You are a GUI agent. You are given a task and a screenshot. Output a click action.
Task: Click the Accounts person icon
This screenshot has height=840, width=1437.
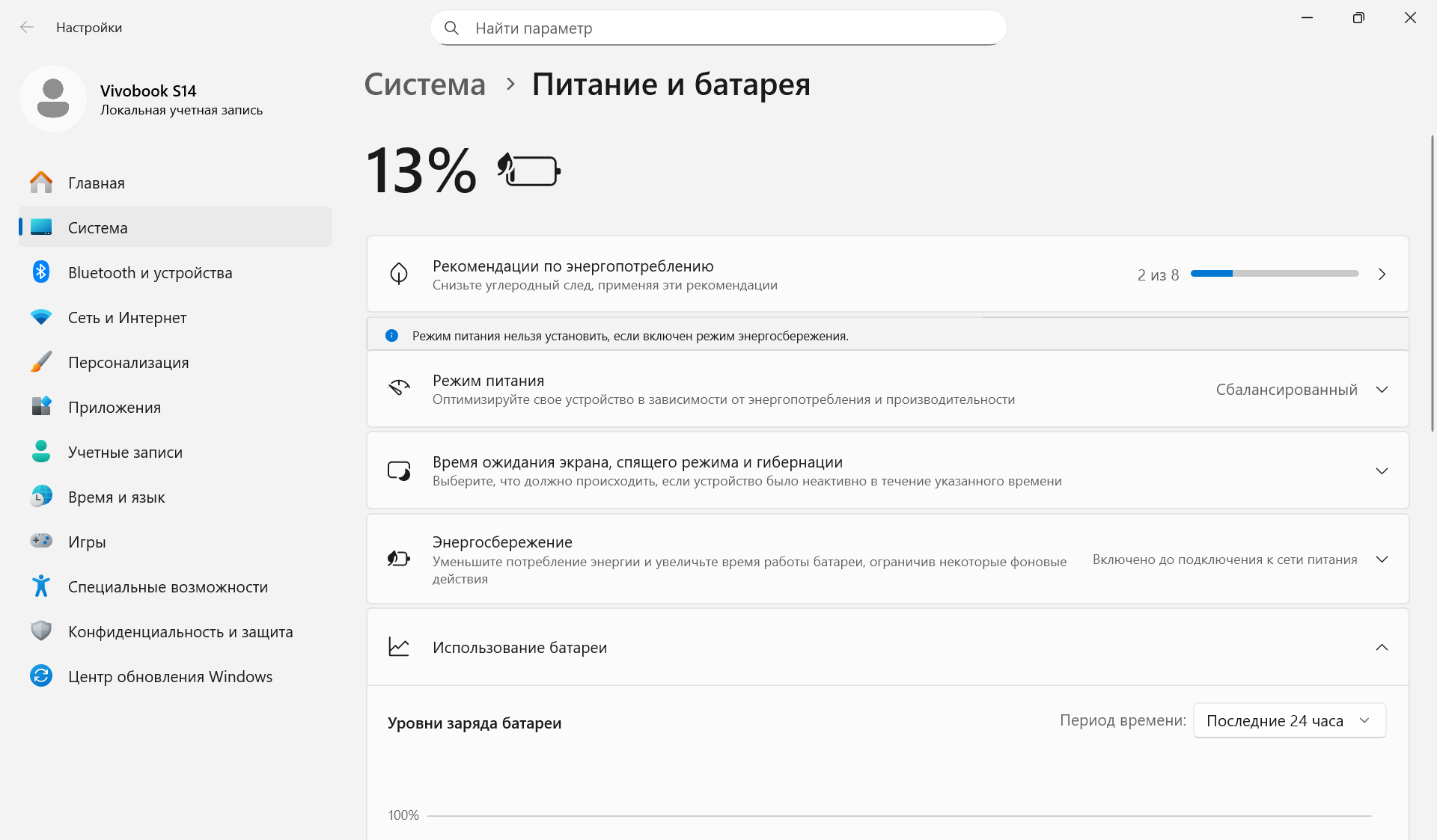tap(41, 452)
